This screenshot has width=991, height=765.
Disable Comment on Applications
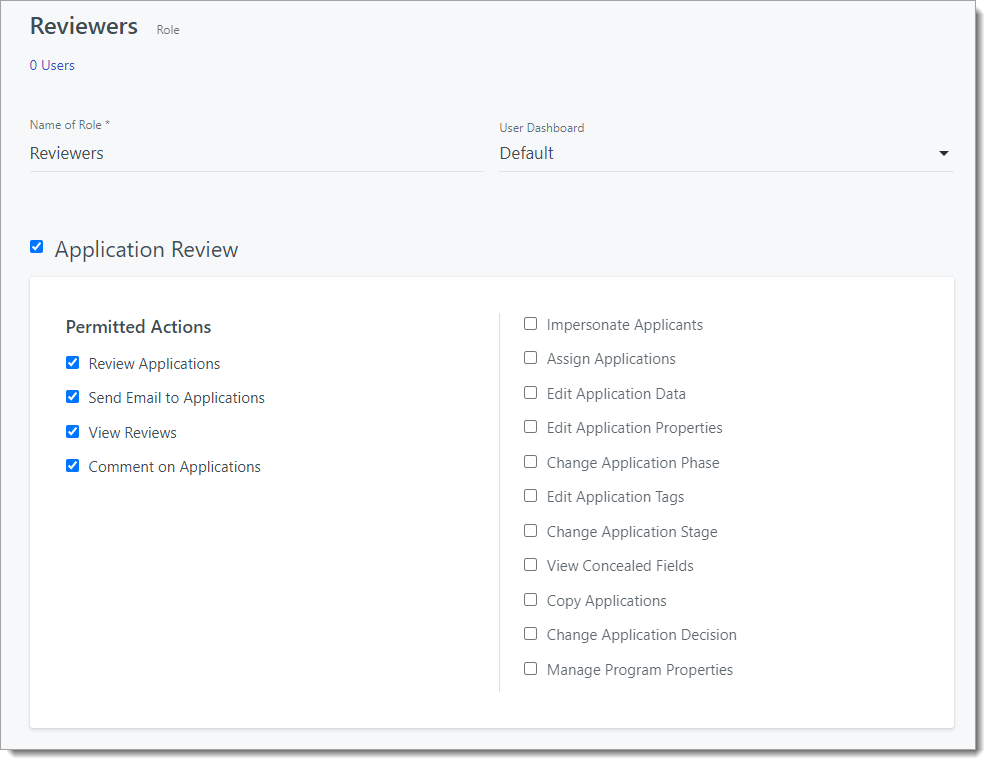pos(72,465)
